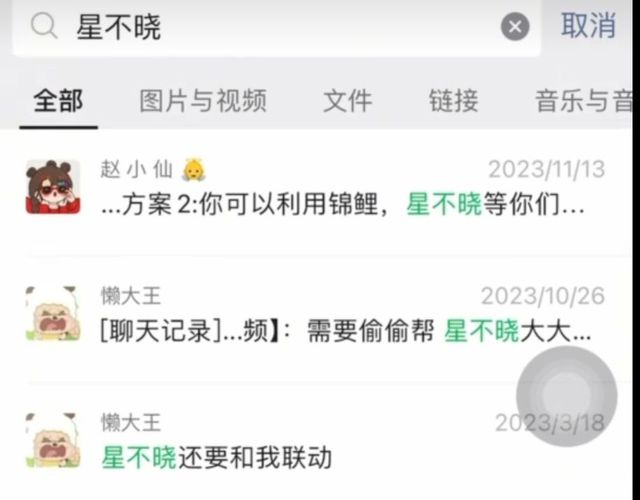
Task: Click the emoji beside 赵小仙 name
Action: pyautogui.click(x=194, y=169)
